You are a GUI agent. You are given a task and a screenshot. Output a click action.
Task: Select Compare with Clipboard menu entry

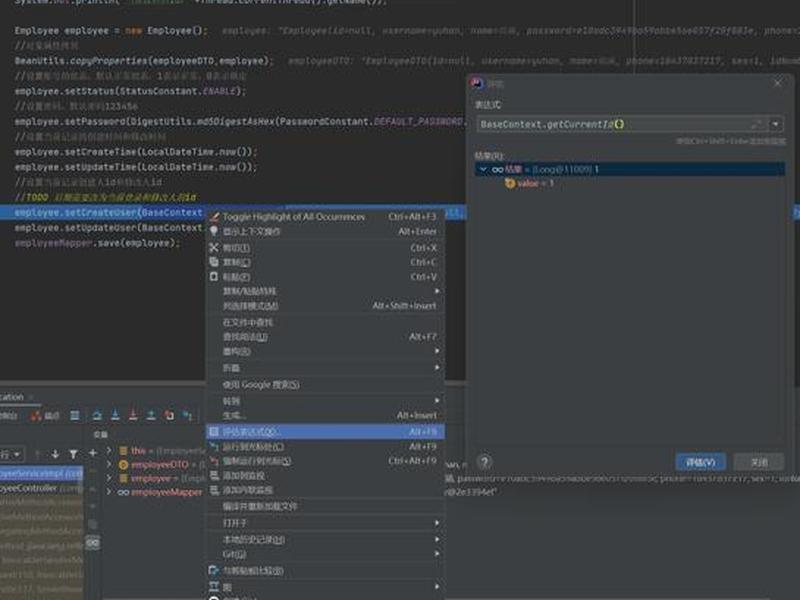pyautogui.click(x=325, y=570)
